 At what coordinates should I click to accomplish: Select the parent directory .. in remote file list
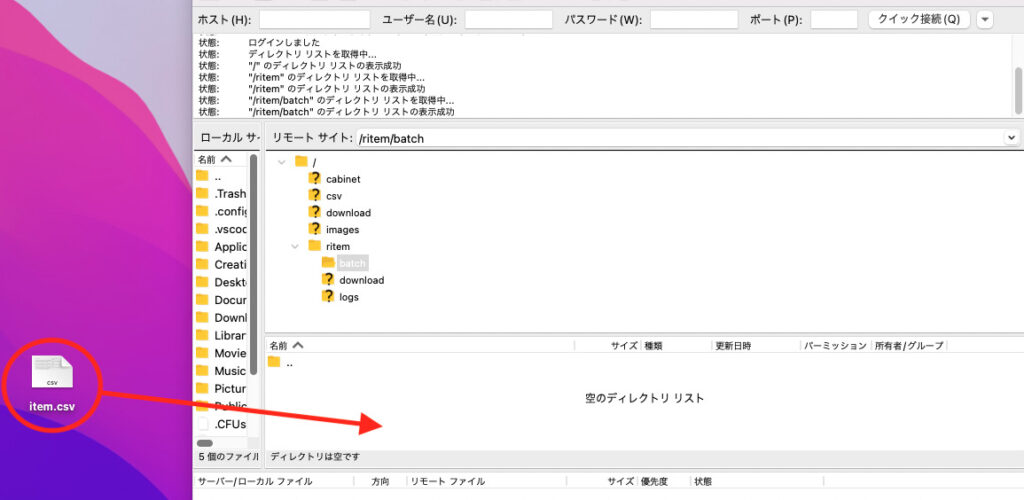click(x=281, y=363)
